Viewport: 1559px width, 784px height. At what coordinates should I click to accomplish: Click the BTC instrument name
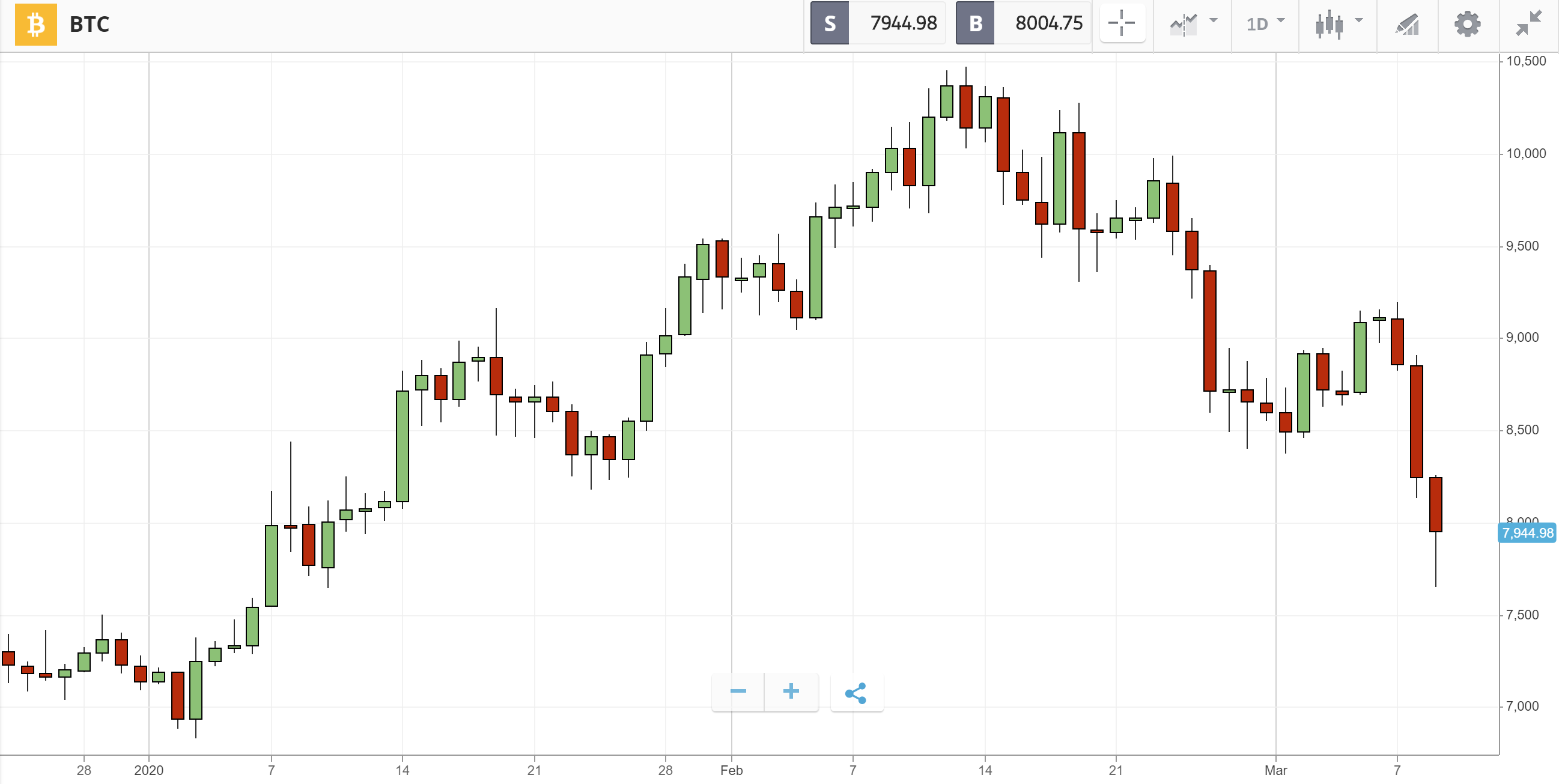point(90,24)
